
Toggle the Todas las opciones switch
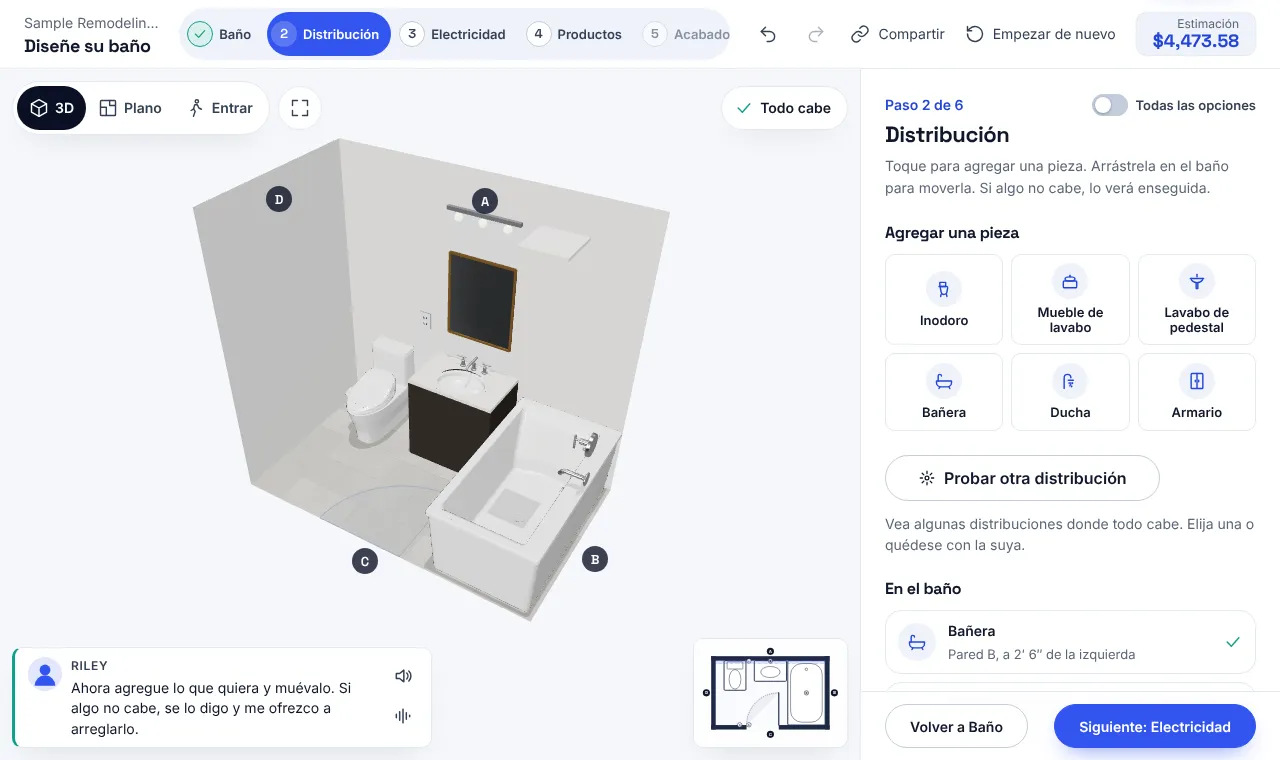coord(1110,105)
